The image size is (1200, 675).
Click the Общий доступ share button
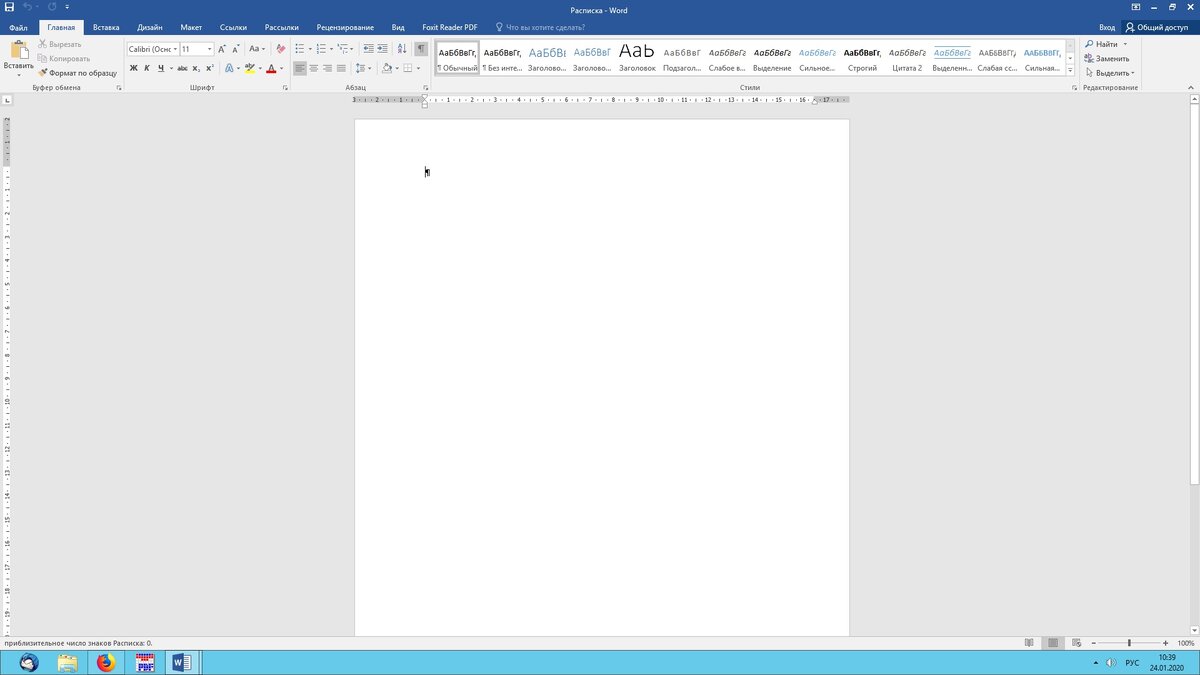click(1160, 27)
